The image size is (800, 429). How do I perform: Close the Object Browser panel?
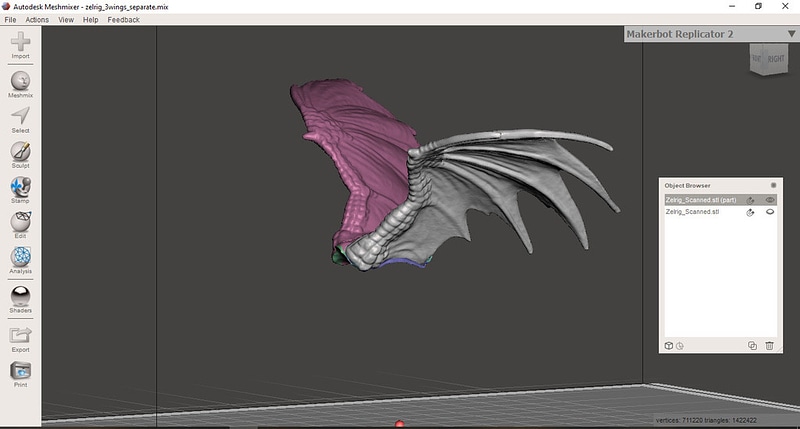tap(773, 185)
